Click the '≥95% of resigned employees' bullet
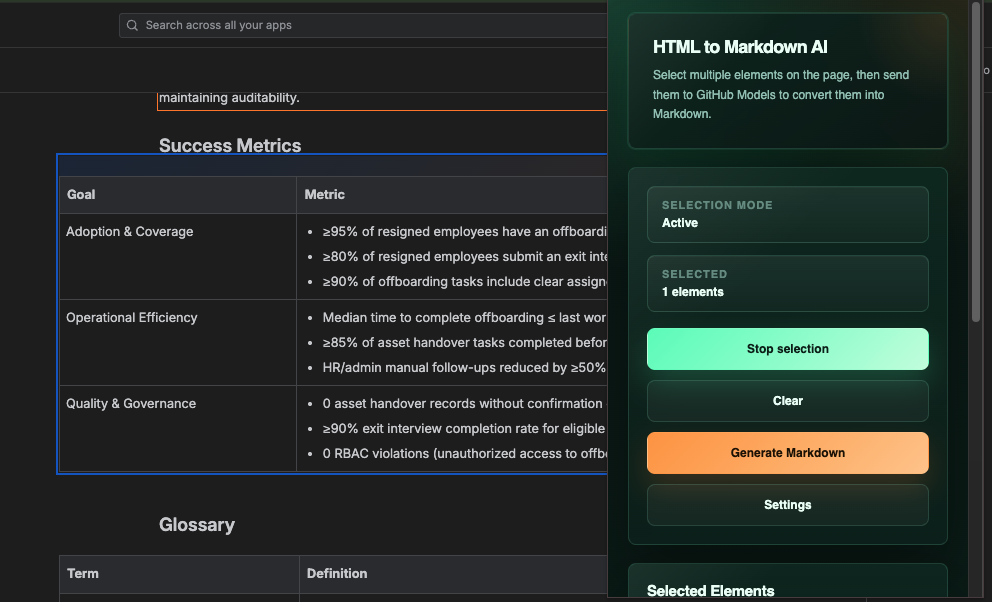Image resolution: width=992 pixels, height=602 pixels. (x=464, y=231)
